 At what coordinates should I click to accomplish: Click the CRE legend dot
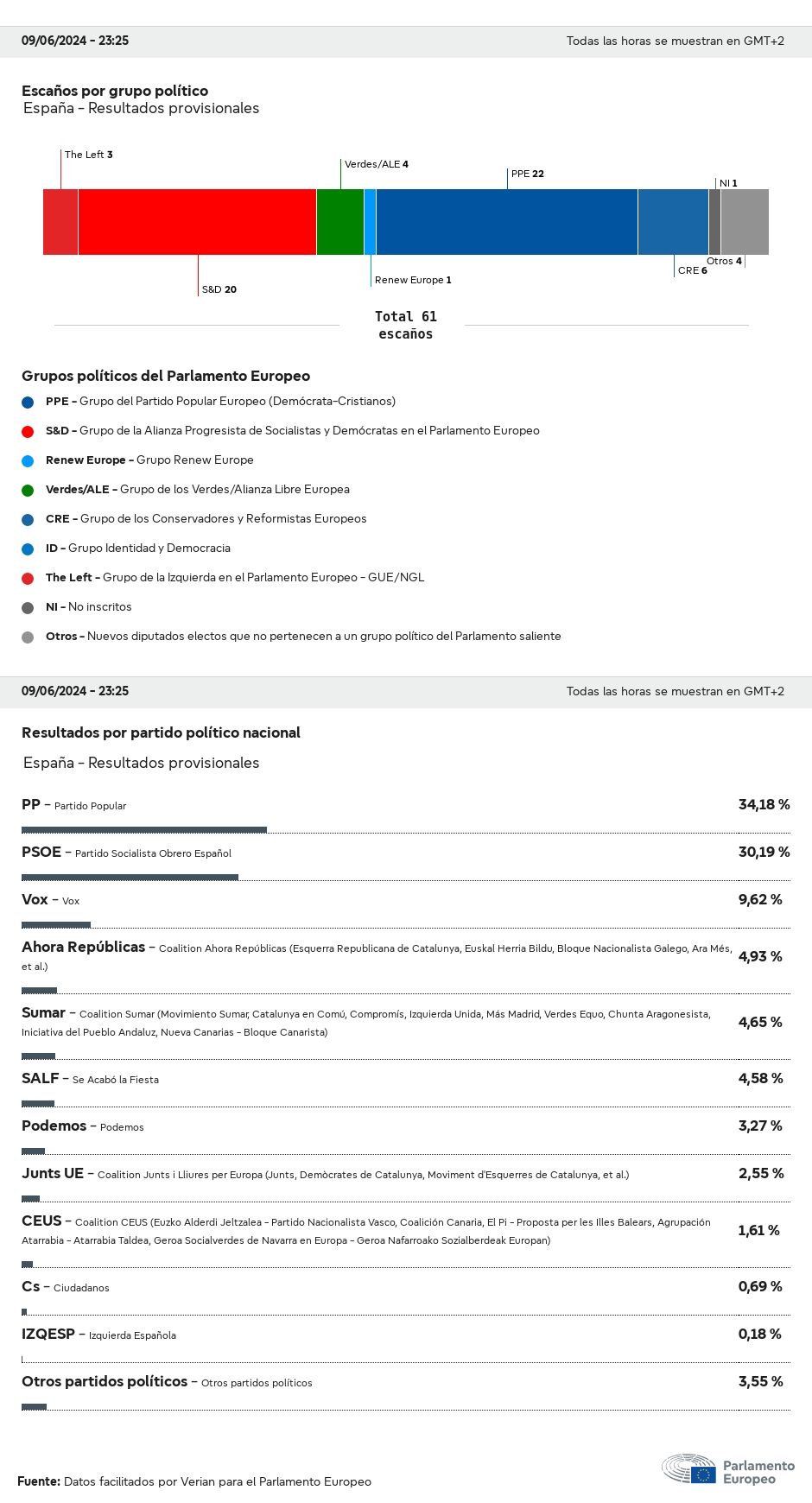[x=28, y=519]
